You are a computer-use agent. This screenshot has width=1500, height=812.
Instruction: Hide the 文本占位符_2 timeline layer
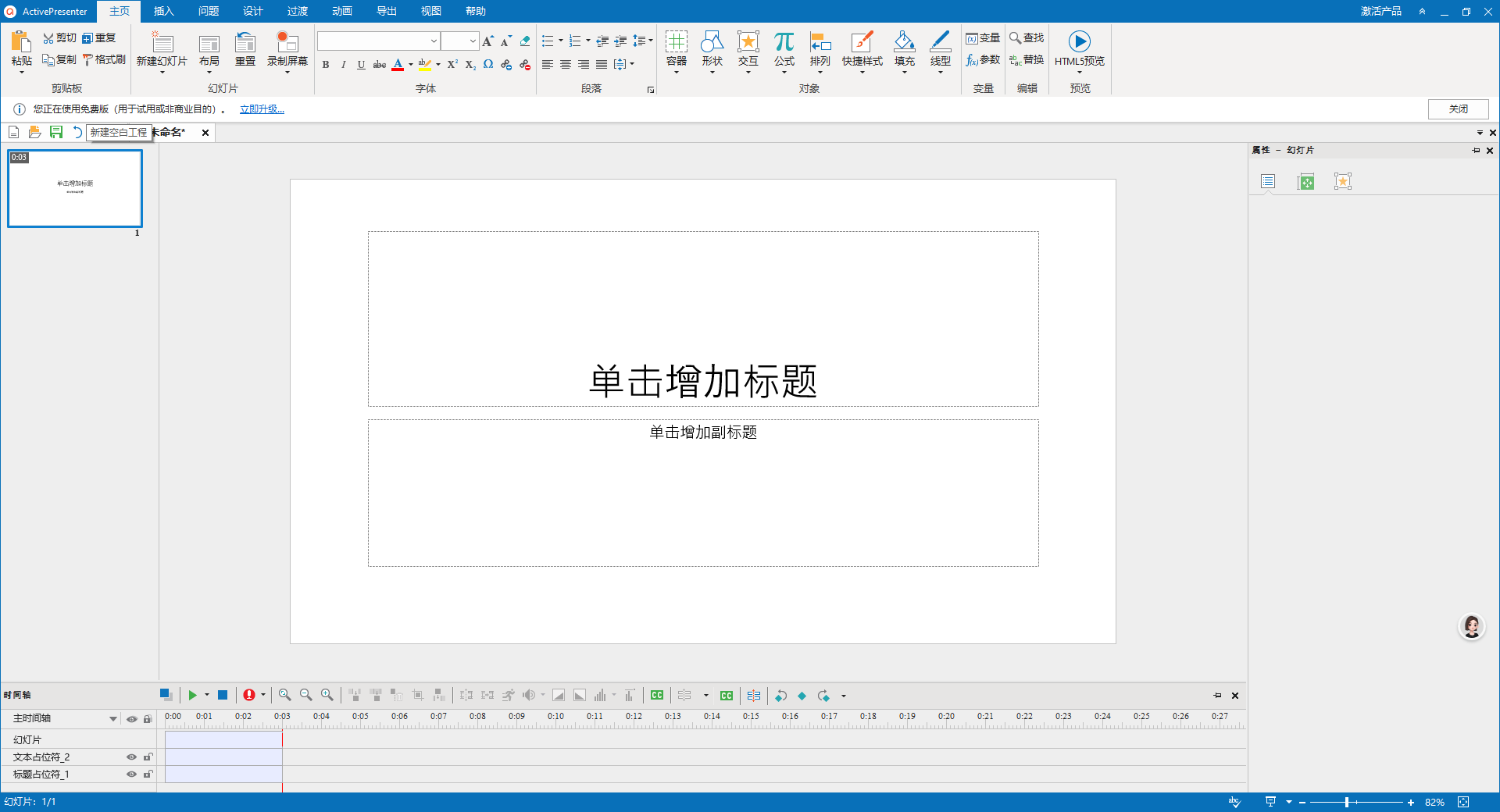pos(131,757)
